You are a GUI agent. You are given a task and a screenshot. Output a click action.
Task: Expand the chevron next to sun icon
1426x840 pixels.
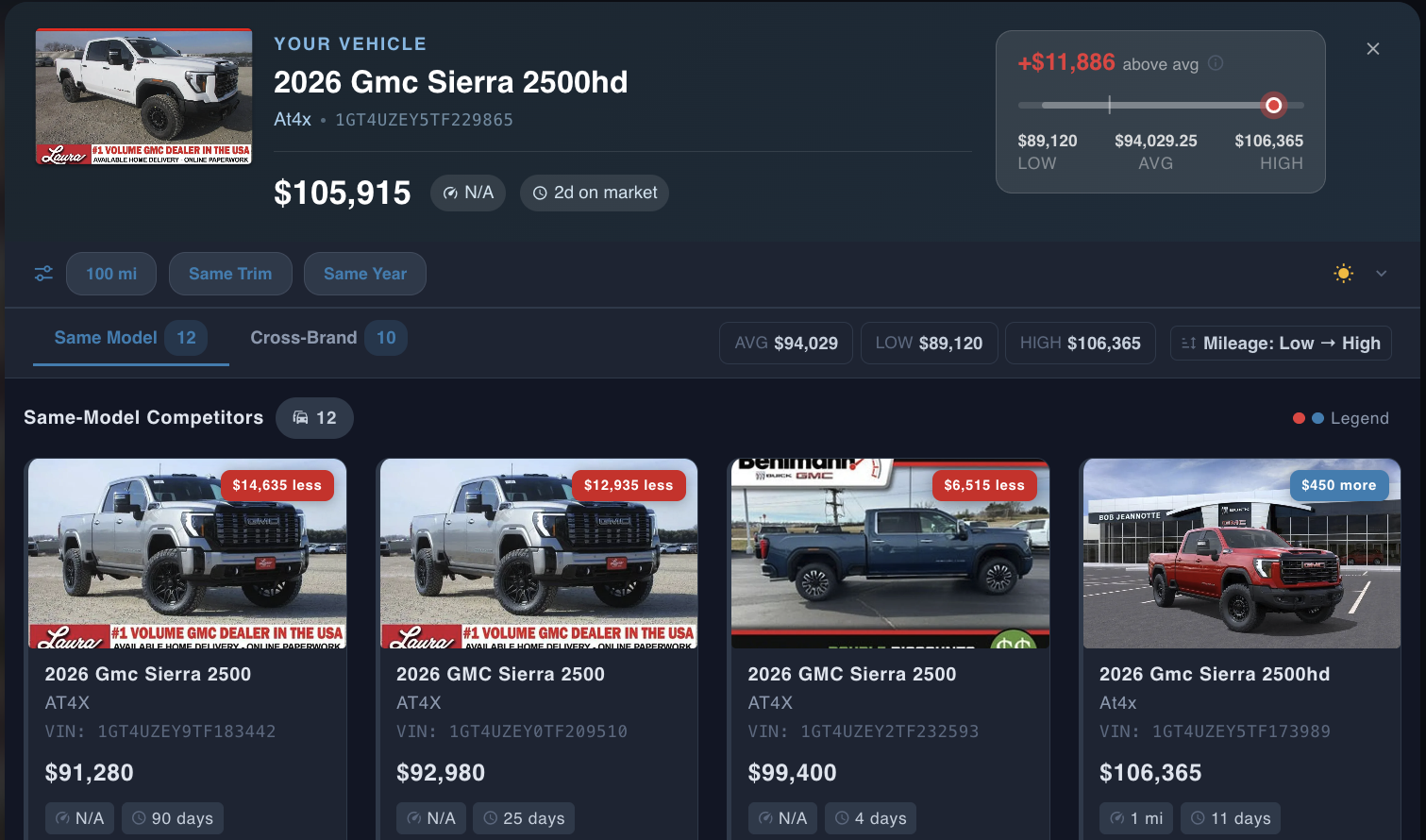point(1382,274)
